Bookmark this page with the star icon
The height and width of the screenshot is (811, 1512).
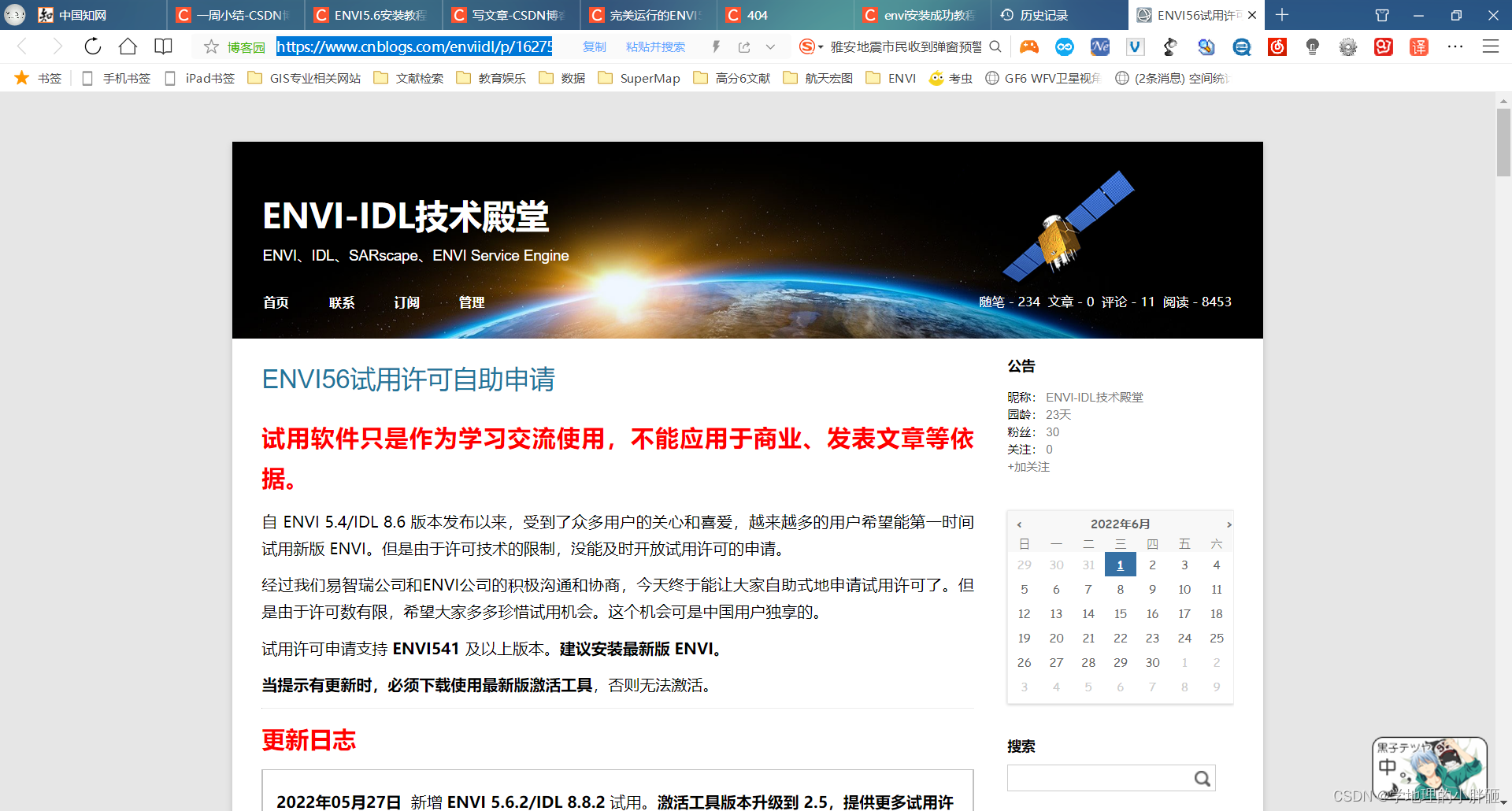211,46
